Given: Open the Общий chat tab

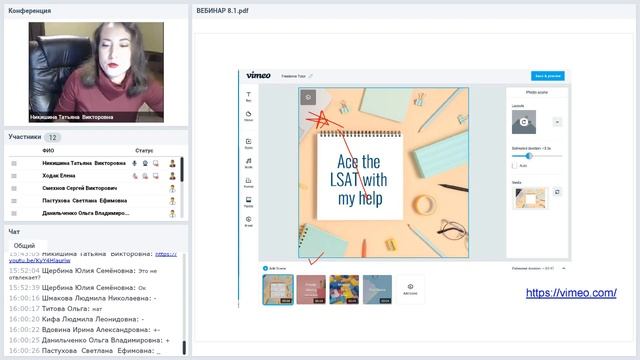Looking at the screenshot, I should [x=24, y=246].
